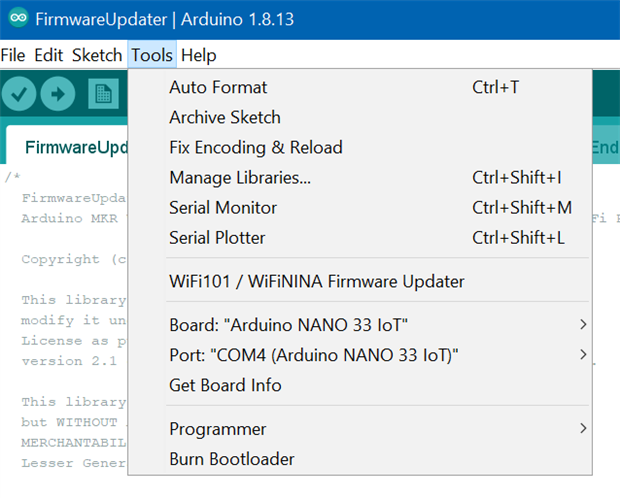Close the open Tools menu
The height and width of the screenshot is (498, 620).
[x=152, y=55]
